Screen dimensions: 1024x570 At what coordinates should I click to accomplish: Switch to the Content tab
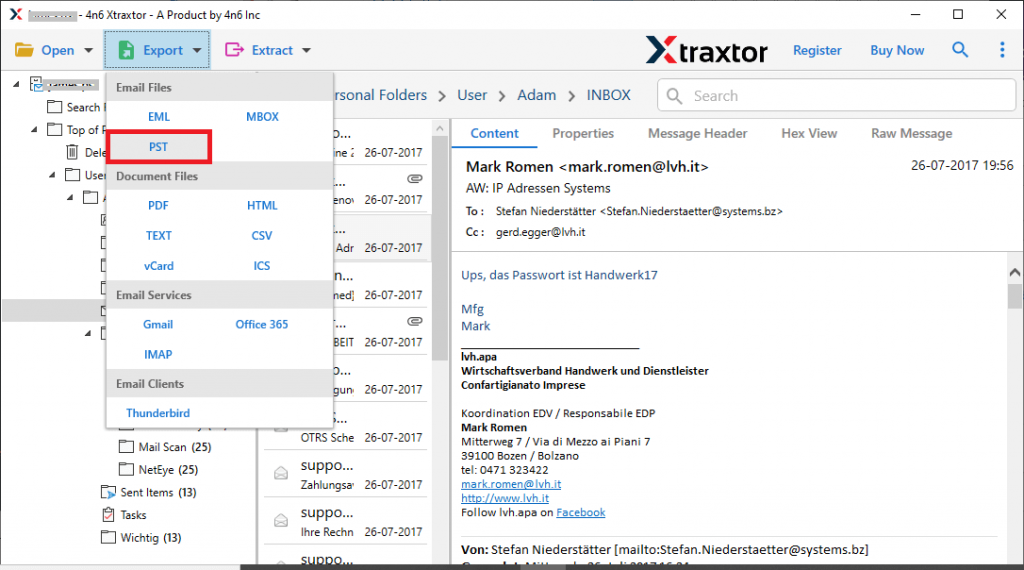click(x=494, y=133)
